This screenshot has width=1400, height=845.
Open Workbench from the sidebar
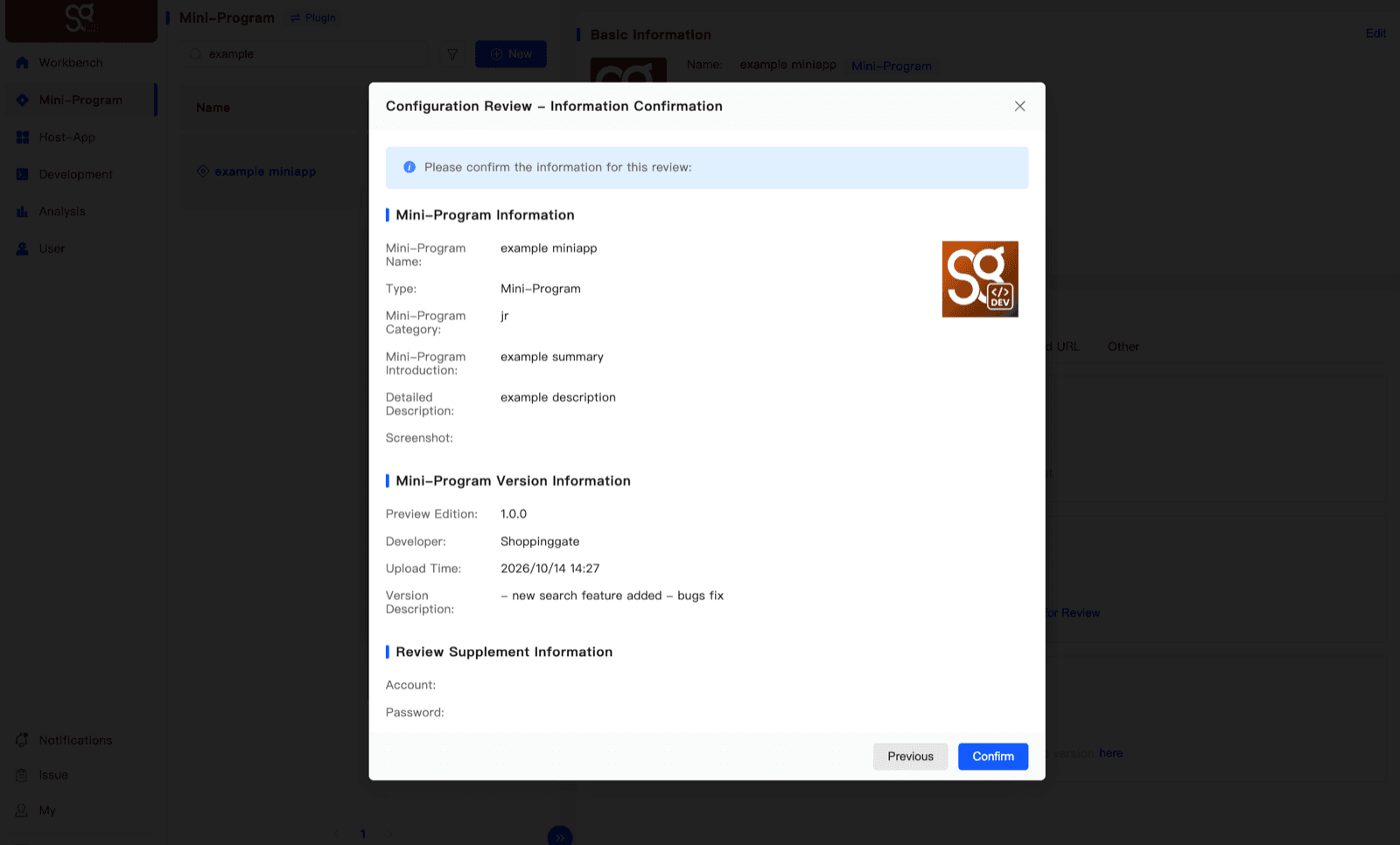click(71, 63)
